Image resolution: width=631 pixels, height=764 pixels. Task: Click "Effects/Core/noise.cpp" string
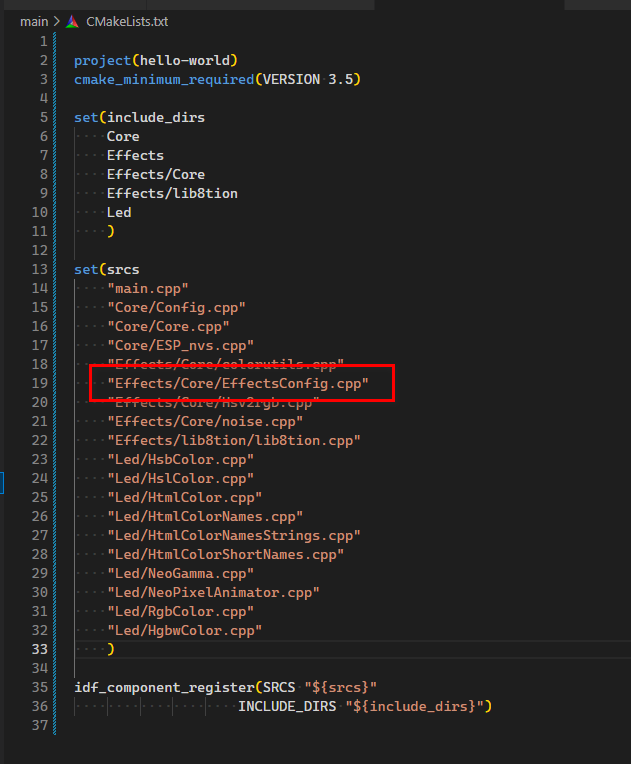tap(205, 421)
